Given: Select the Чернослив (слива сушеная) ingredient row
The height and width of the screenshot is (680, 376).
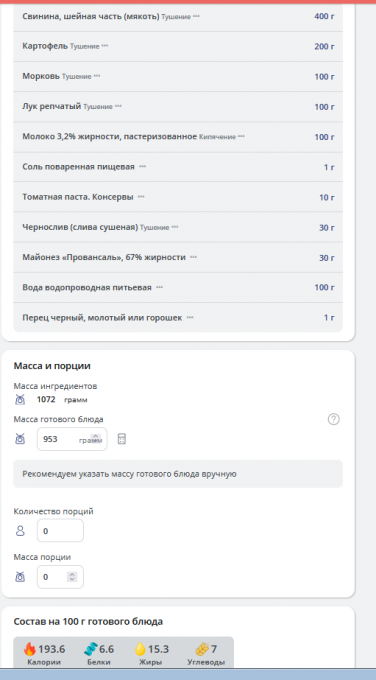Looking at the screenshot, I should click(x=178, y=227).
